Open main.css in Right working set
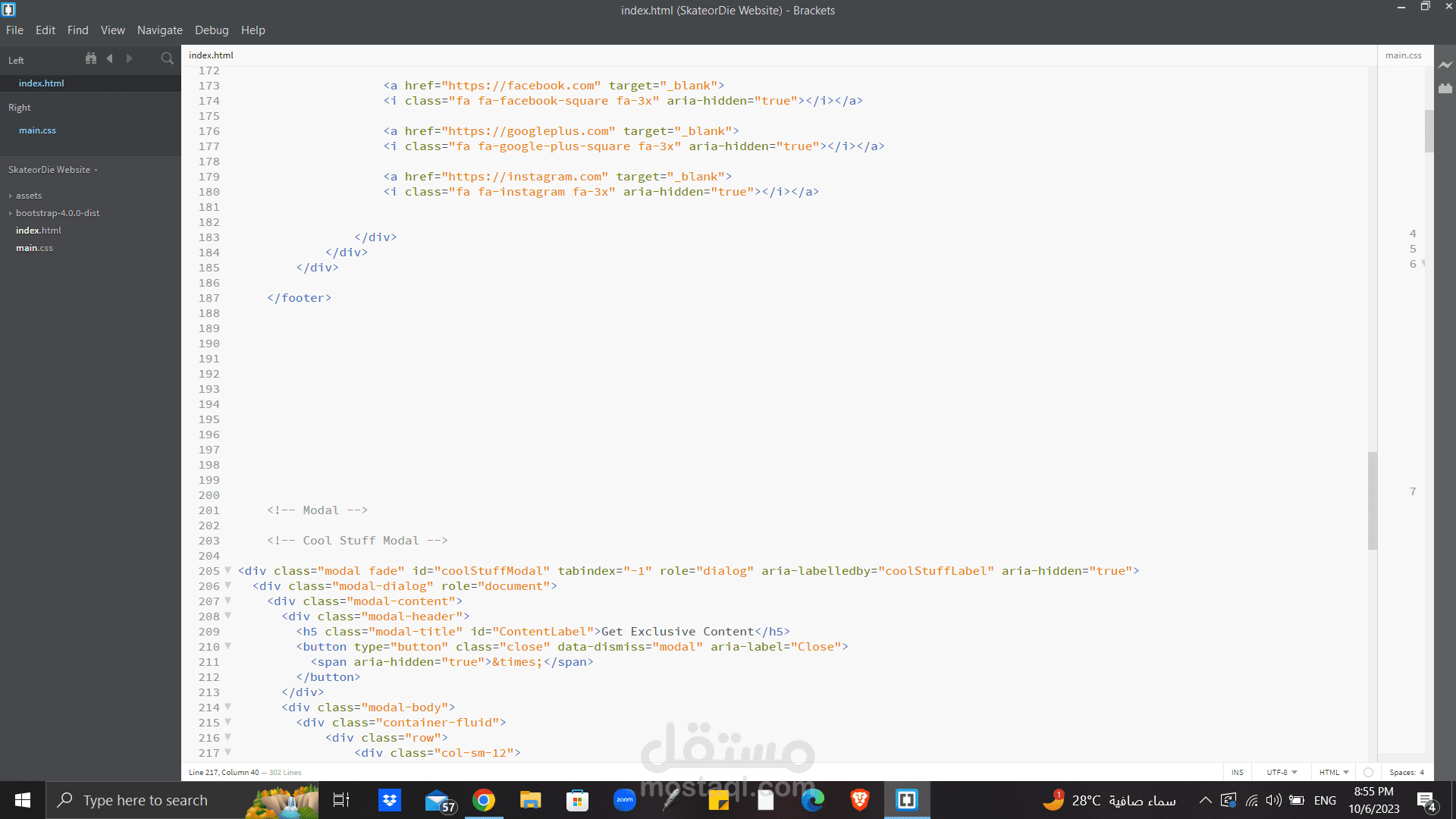 point(37,130)
